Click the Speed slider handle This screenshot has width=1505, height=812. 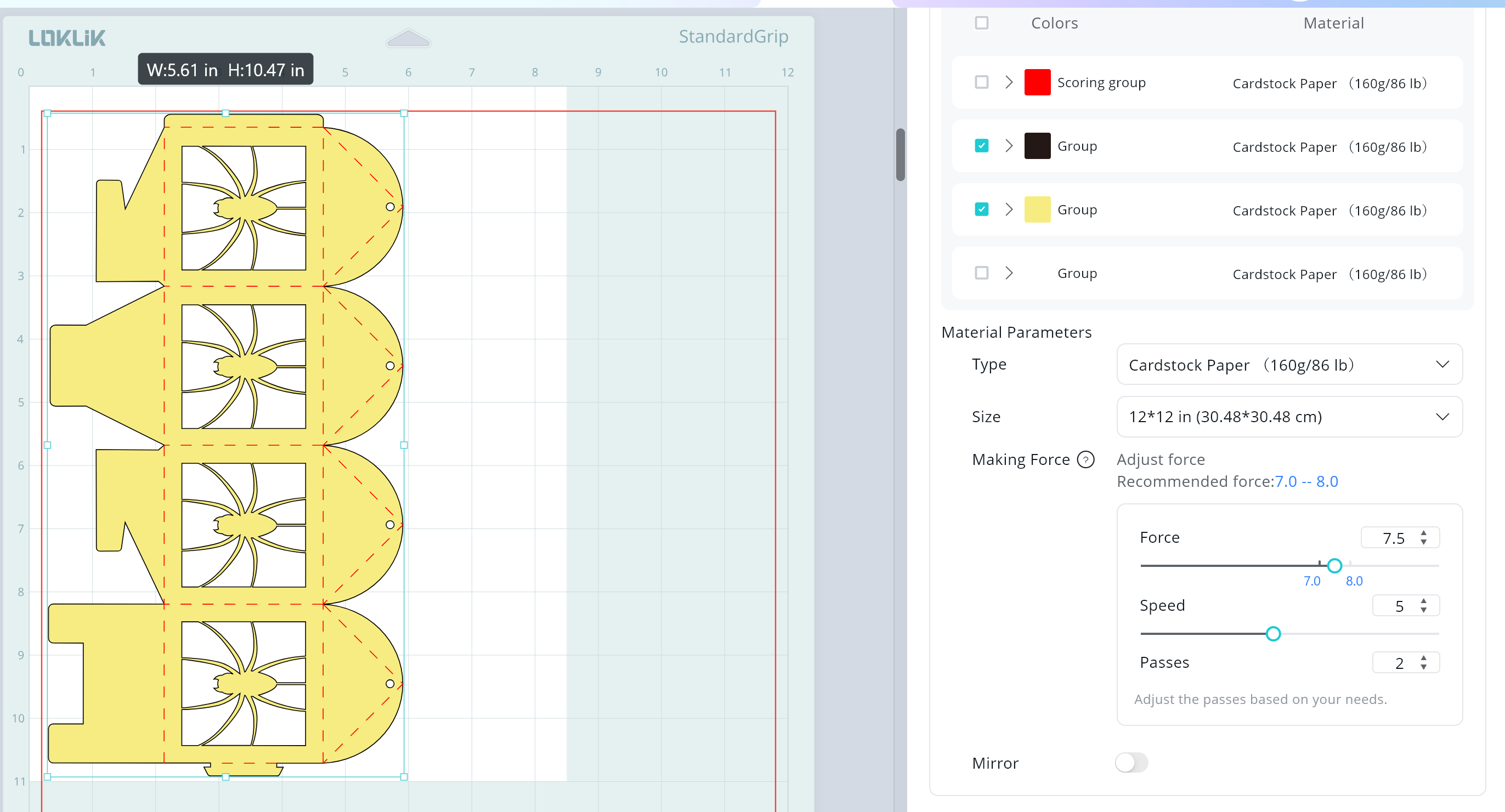click(1273, 634)
